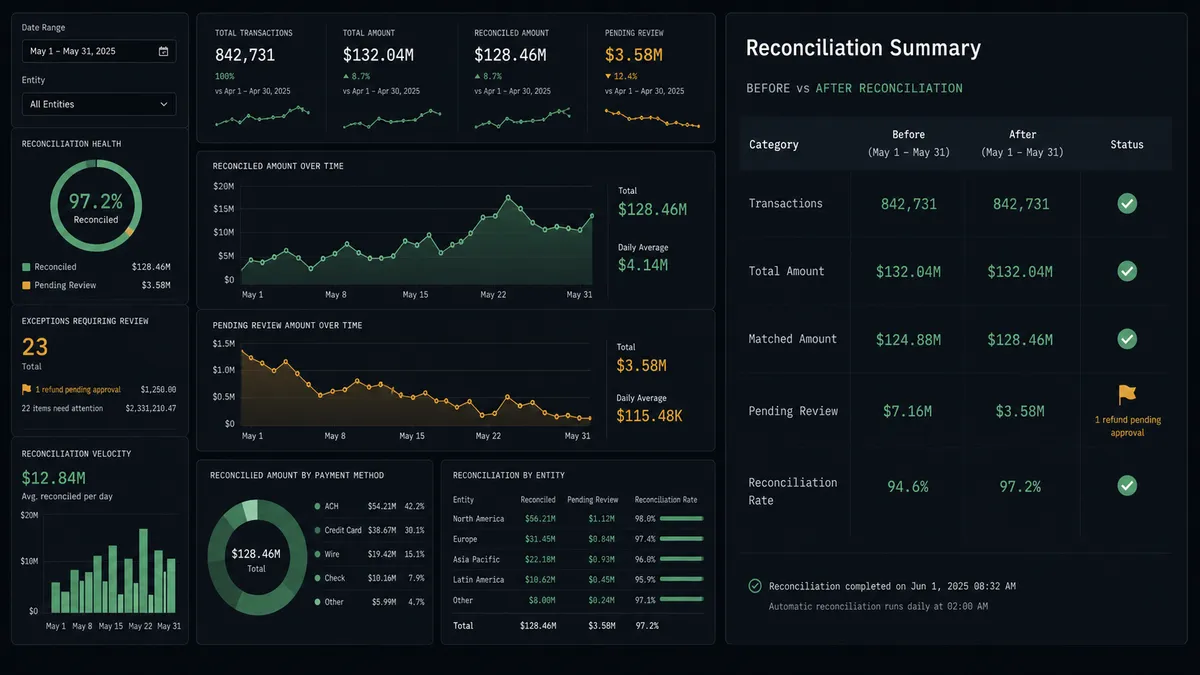Click the Transactions row green check status
1200x675 pixels.
1127,203
